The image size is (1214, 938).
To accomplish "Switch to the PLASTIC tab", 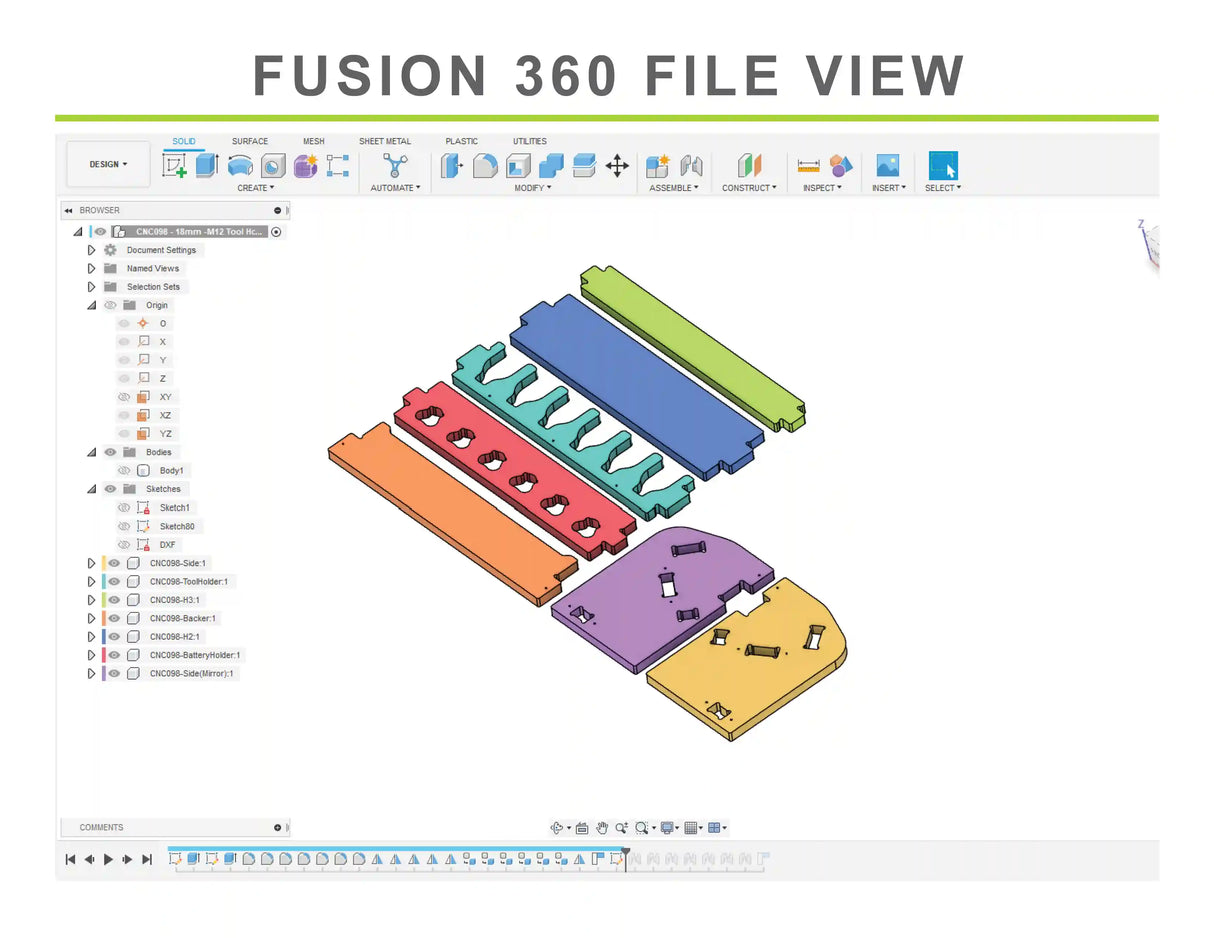I will coord(462,141).
